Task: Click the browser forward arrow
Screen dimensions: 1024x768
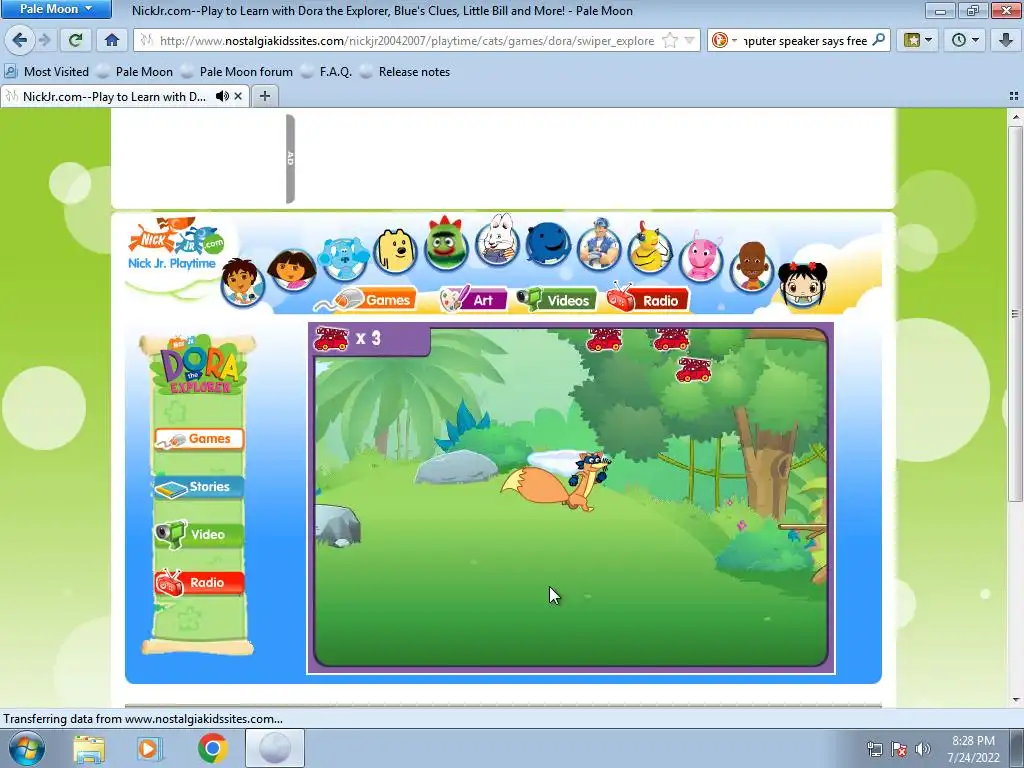Action: click(44, 40)
